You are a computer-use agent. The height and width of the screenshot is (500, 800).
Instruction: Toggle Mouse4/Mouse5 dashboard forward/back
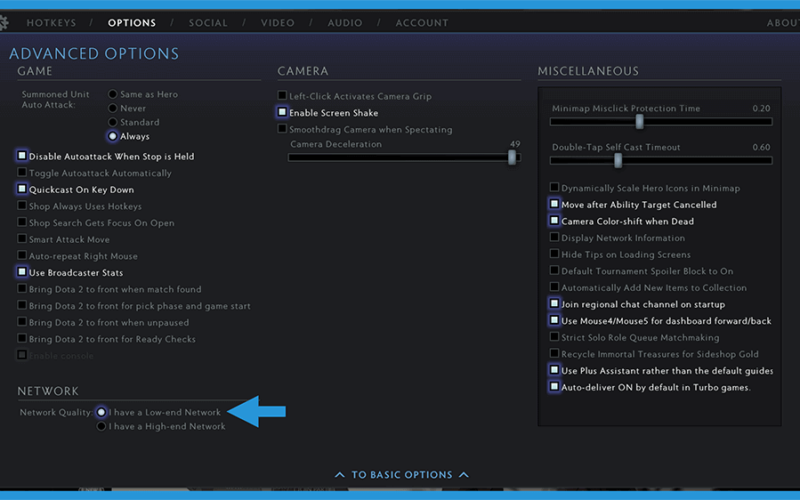(554, 320)
